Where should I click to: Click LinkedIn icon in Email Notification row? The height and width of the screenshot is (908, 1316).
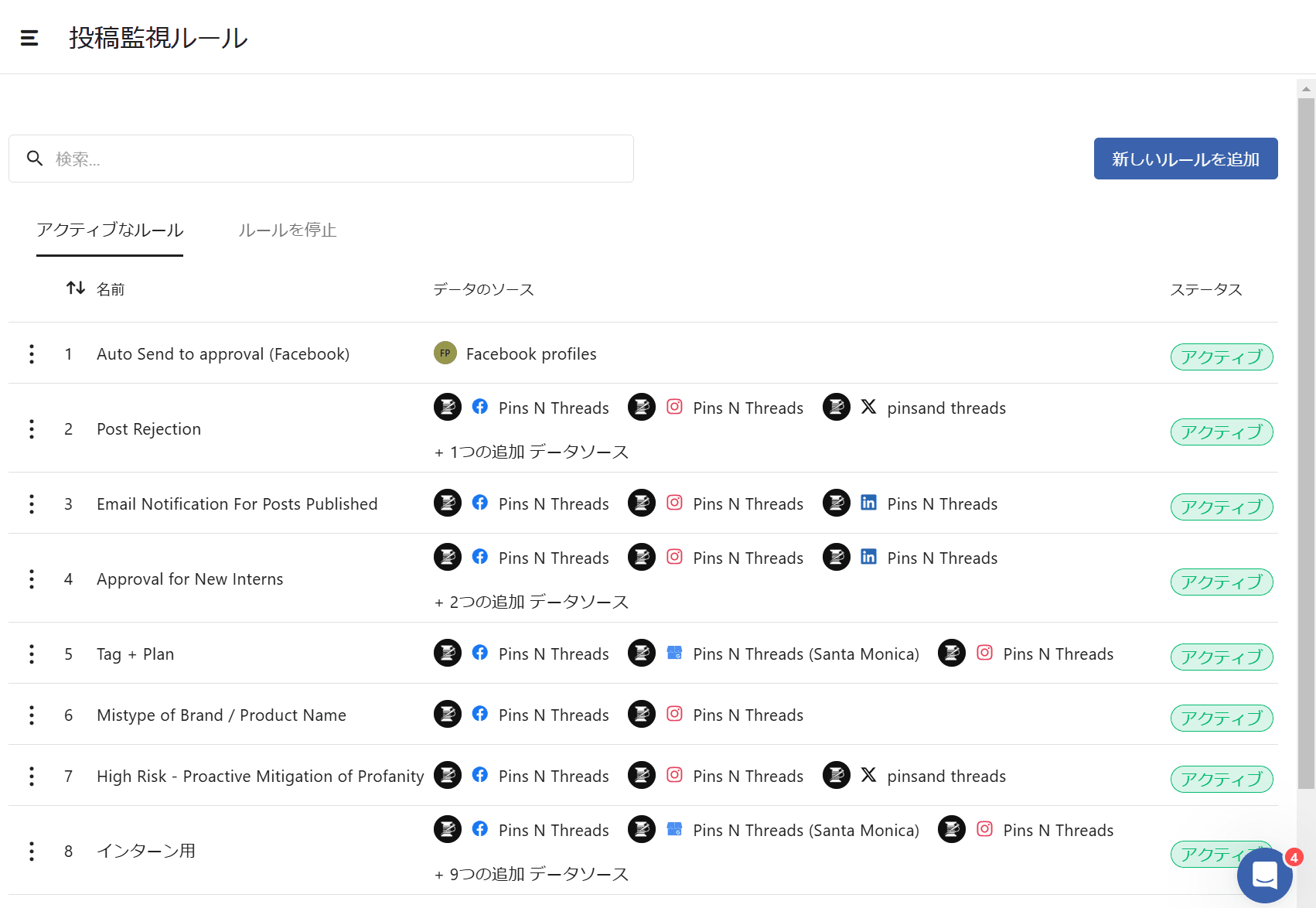(868, 503)
